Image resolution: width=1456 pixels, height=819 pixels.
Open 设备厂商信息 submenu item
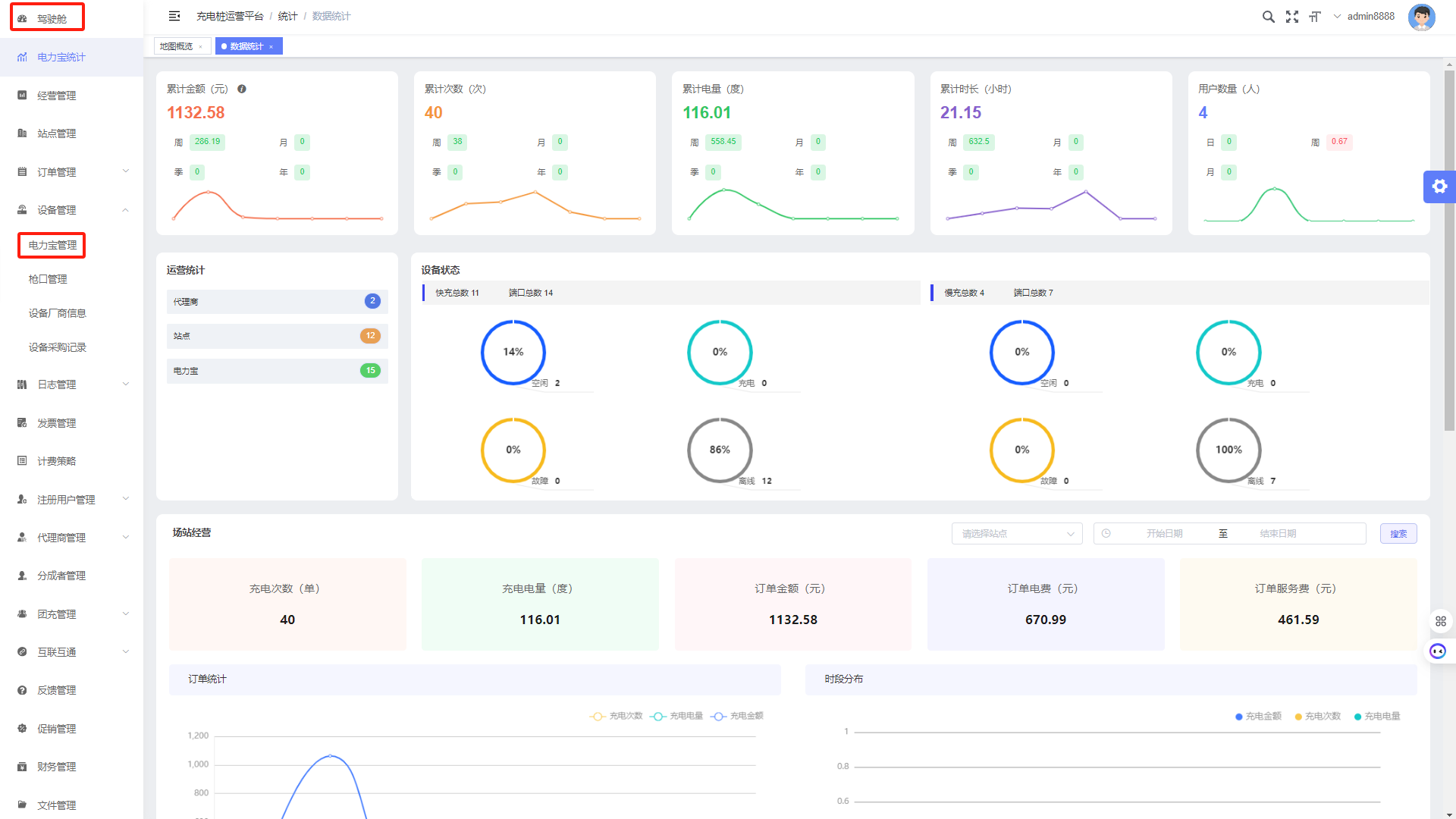tap(58, 313)
